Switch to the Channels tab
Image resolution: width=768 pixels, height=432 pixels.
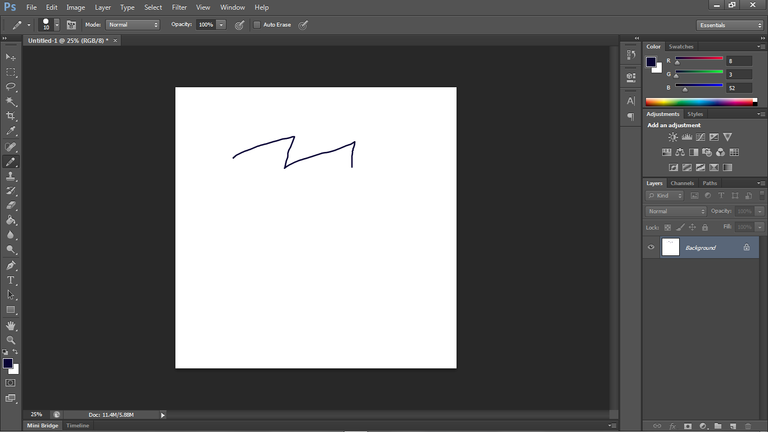click(682, 183)
